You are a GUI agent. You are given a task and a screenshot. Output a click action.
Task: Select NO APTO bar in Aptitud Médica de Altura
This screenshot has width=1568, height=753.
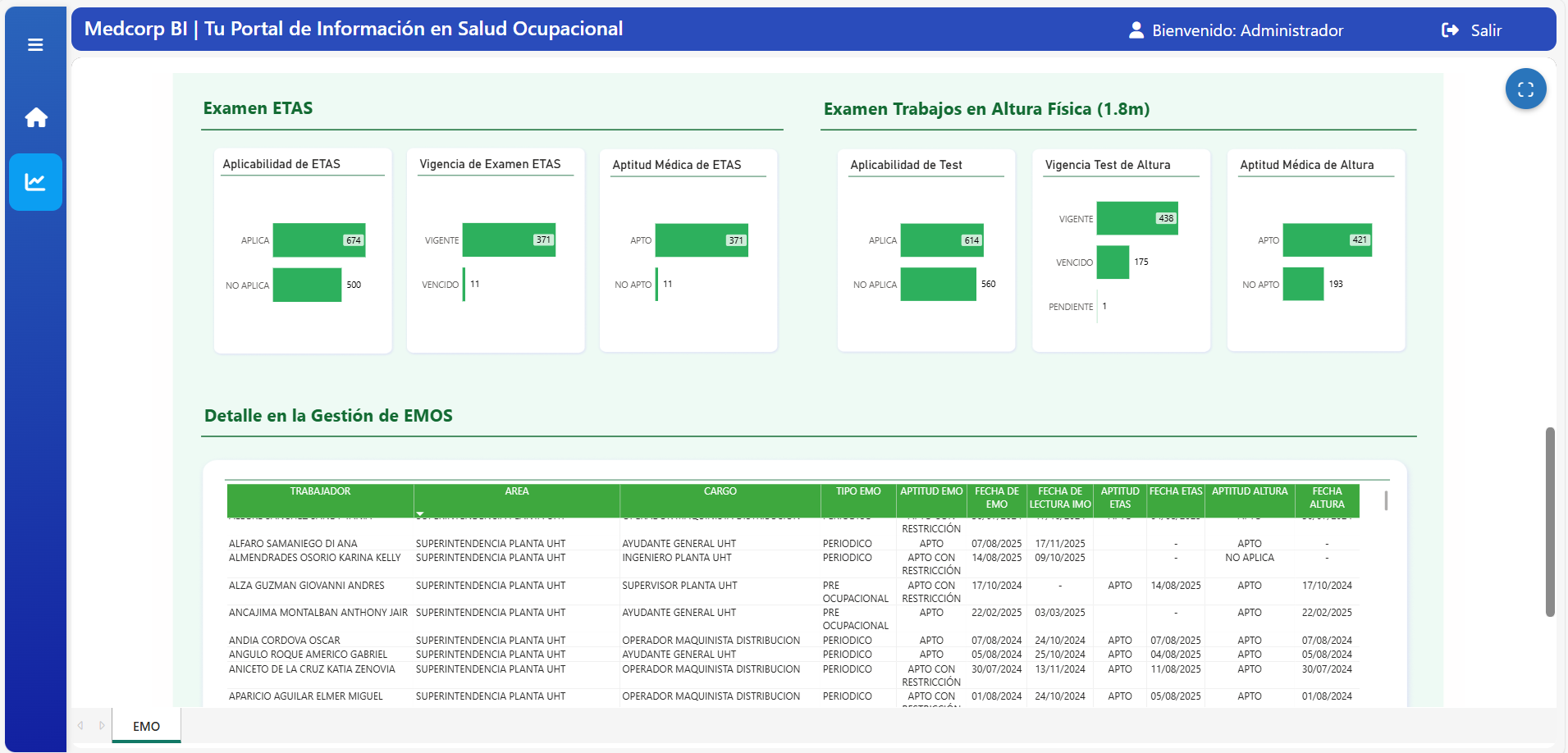tap(1302, 285)
